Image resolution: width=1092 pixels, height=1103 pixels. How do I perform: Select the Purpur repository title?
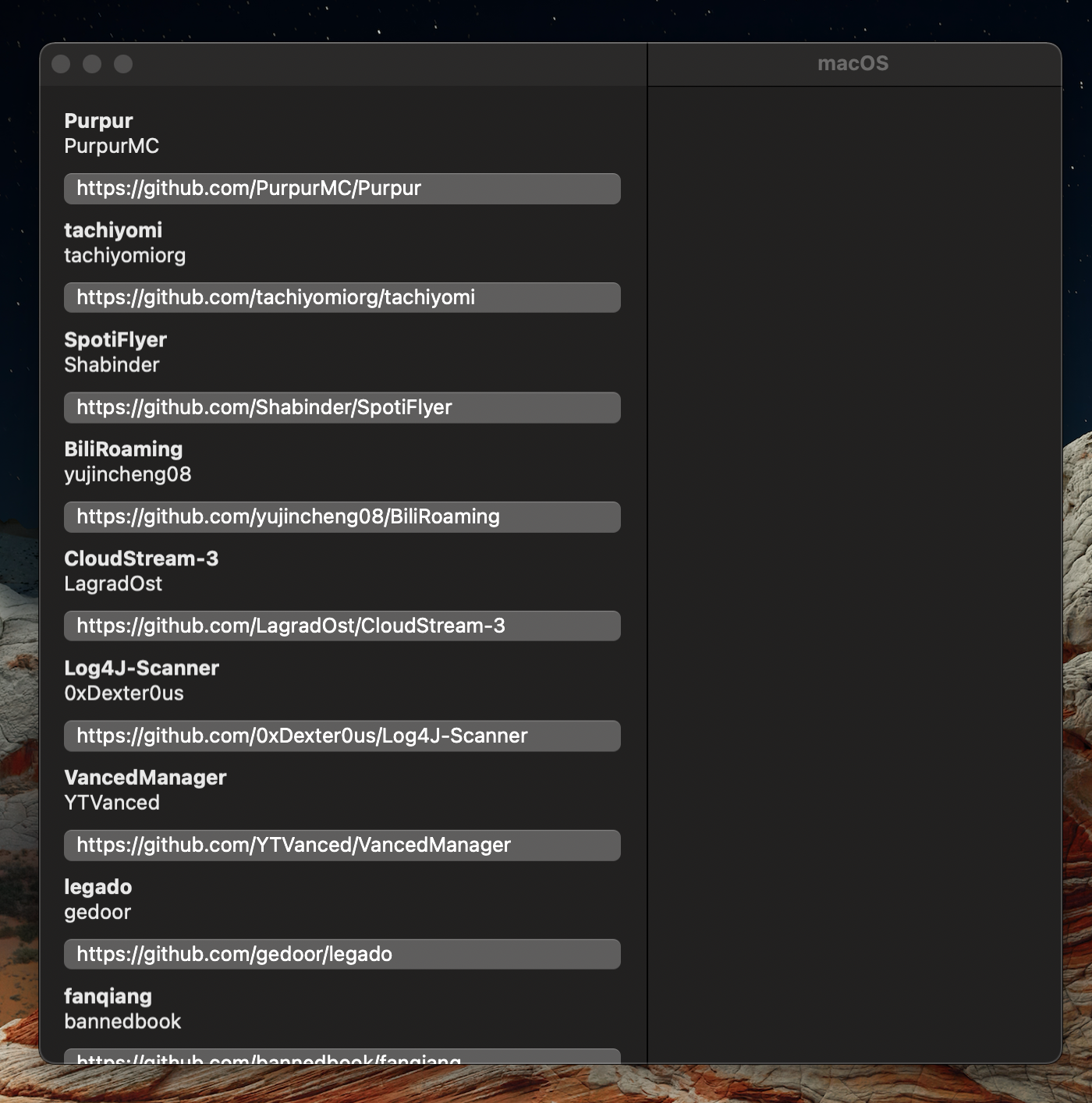click(x=98, y=122)
